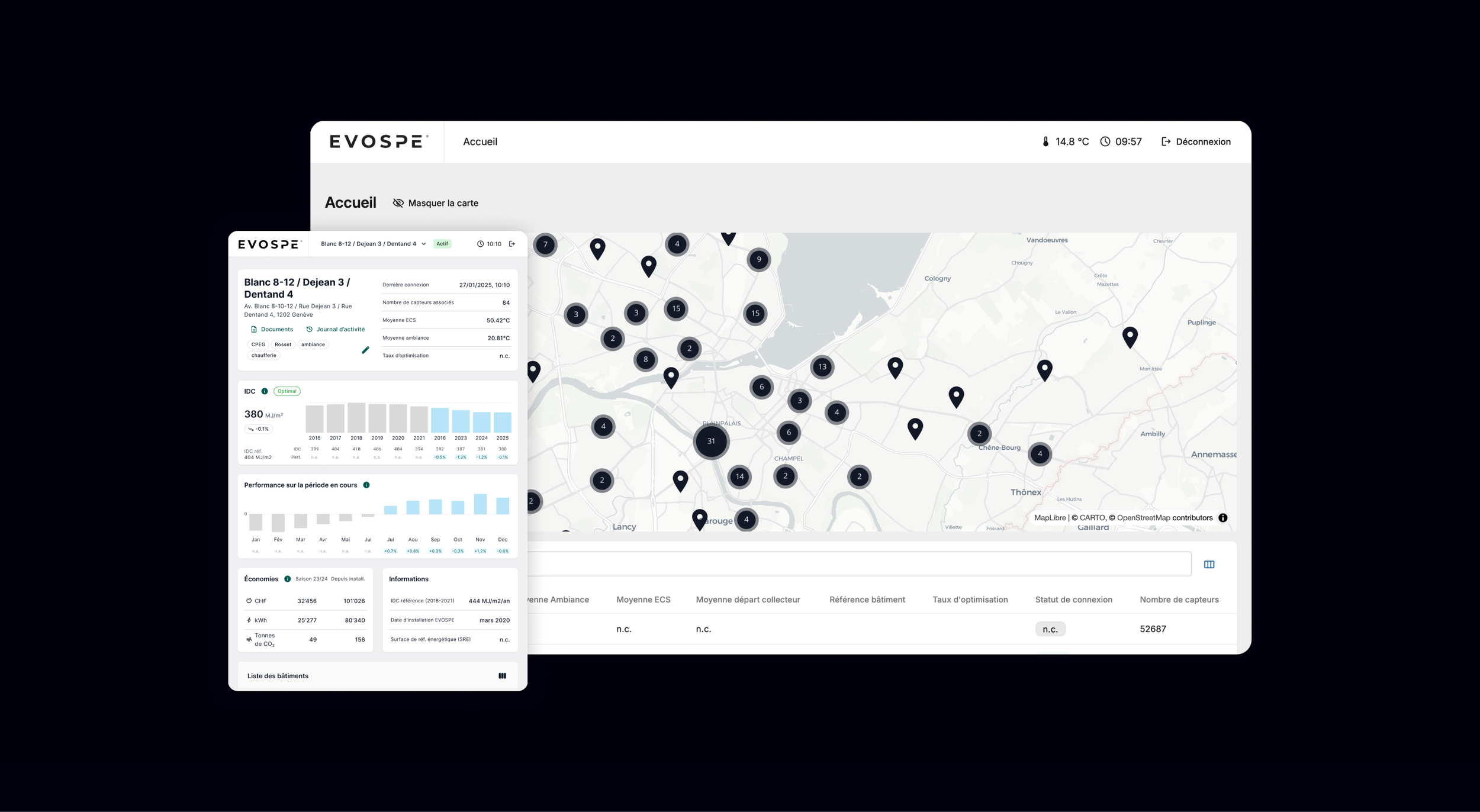Sort by Statut de connexion column
The image size is (1480, 812).
tap(1073, 600)
